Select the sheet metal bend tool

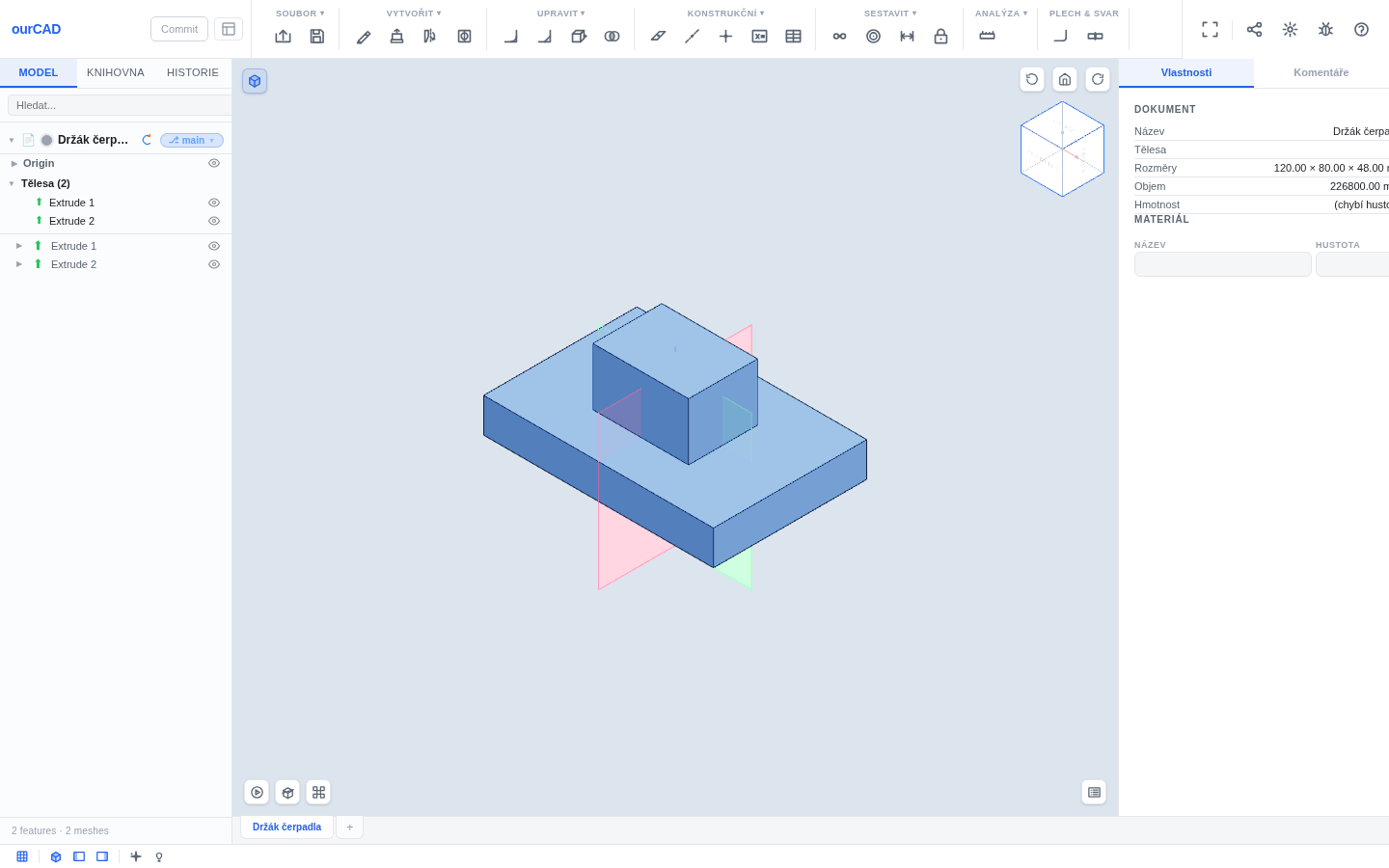1061,37
